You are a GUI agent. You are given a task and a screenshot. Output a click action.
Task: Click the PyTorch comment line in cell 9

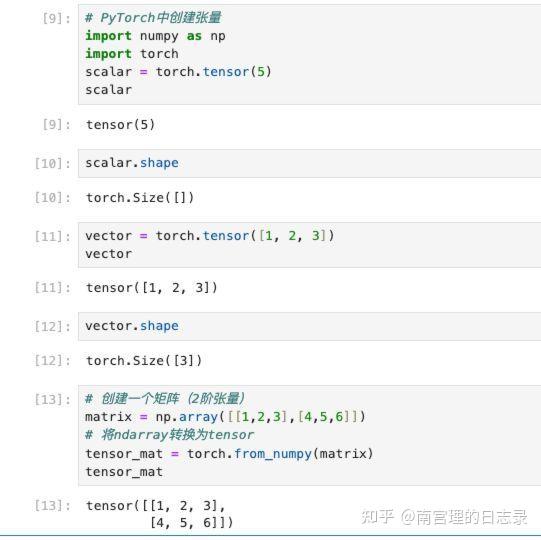pos(153,18)
